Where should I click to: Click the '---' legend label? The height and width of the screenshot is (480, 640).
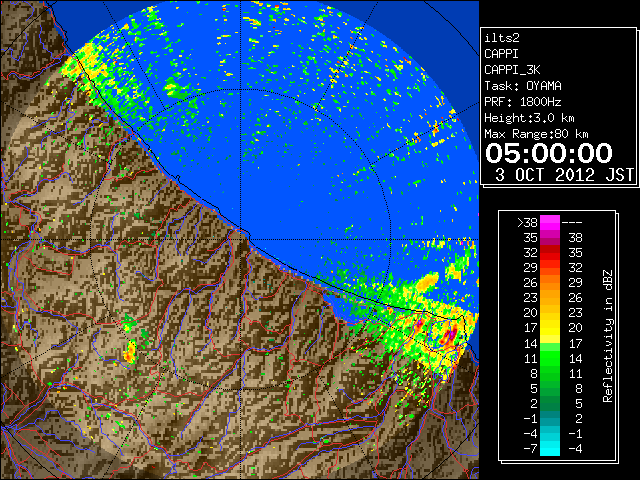pos(572,223)
